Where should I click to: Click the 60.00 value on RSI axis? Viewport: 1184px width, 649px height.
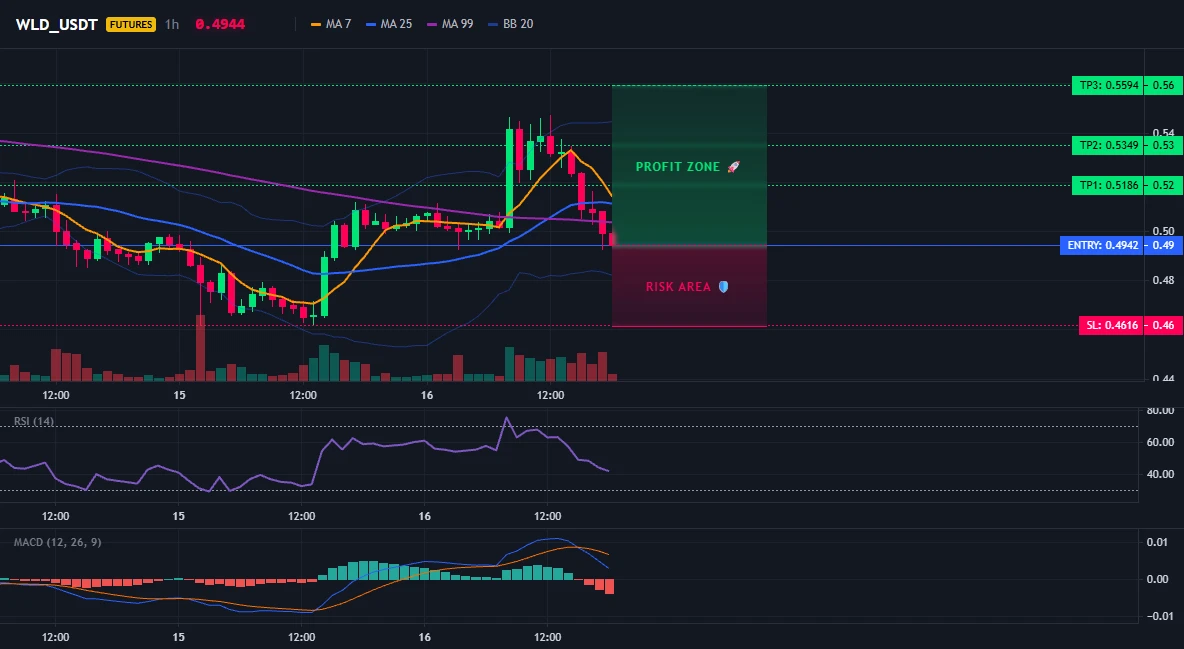pos(1160,442)
